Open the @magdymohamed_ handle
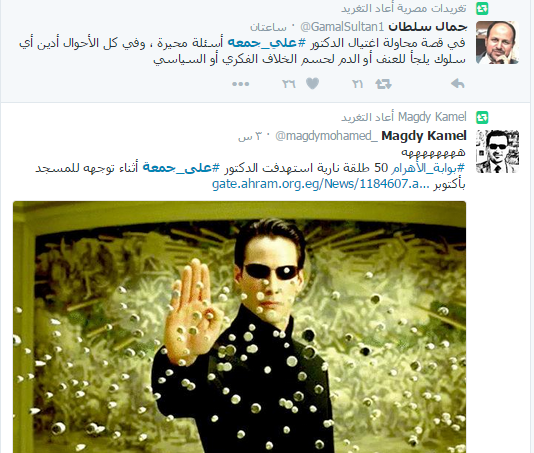This screenshot has width=534, height=453. tap(326, 136)
